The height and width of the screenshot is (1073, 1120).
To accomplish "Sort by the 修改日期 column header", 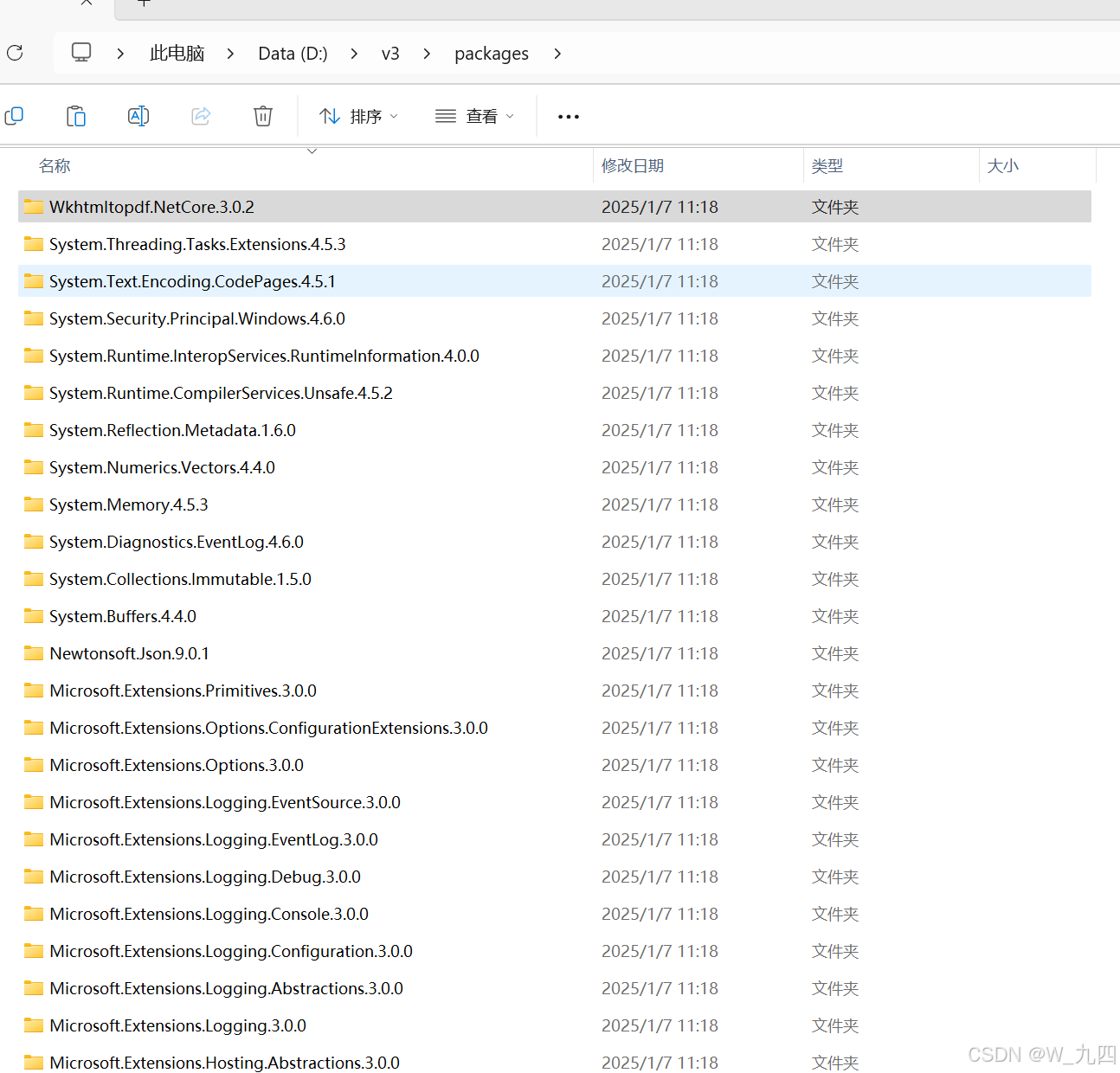I will pos(633,165).
